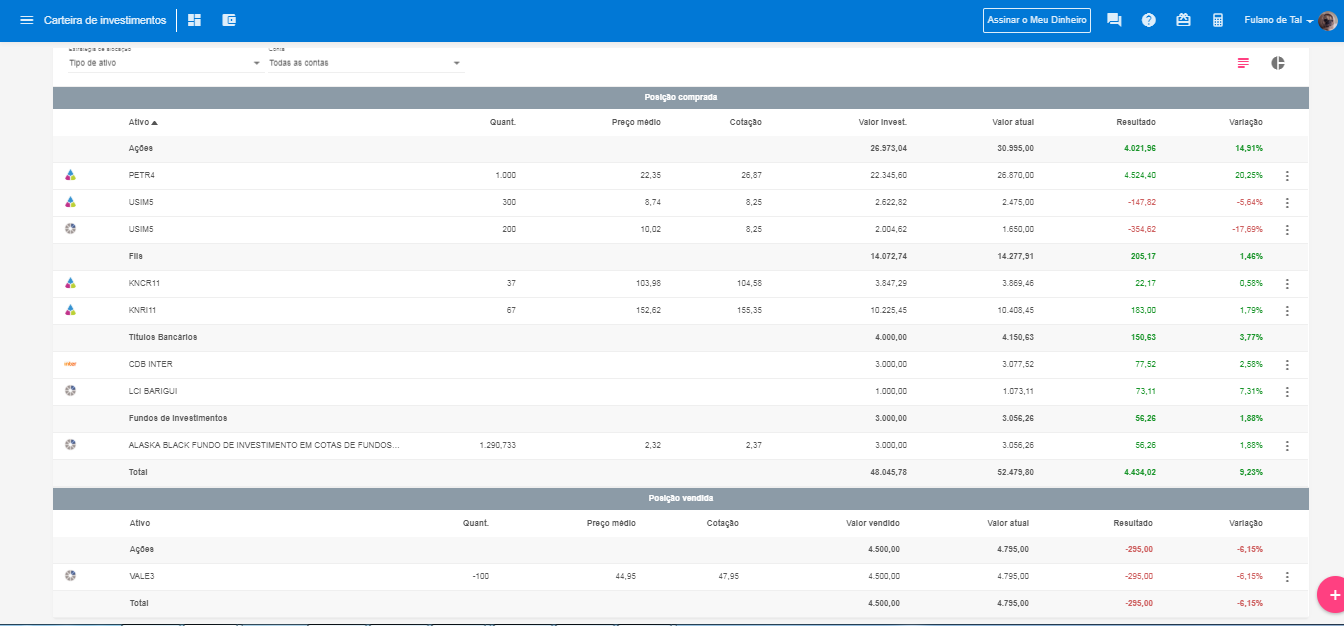Open the calculator icon
This screenshot has height=626, width=1344.
1218,20
